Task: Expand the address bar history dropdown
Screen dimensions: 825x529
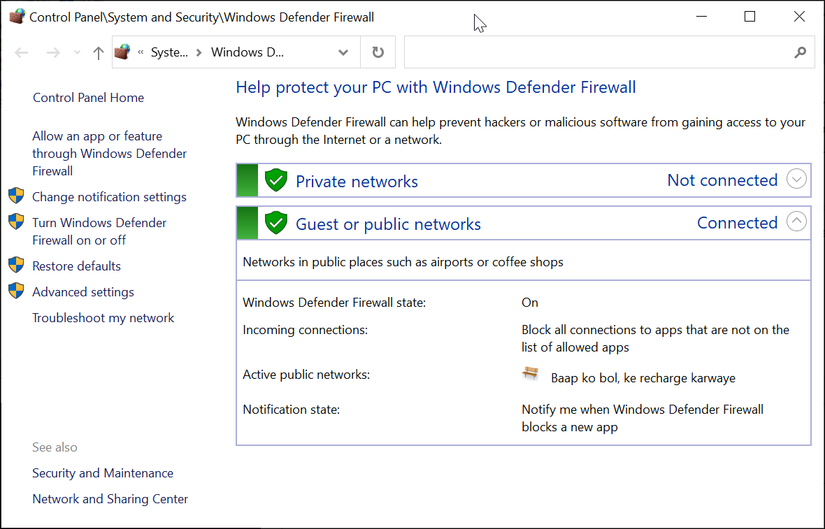Action: [343, 52]
